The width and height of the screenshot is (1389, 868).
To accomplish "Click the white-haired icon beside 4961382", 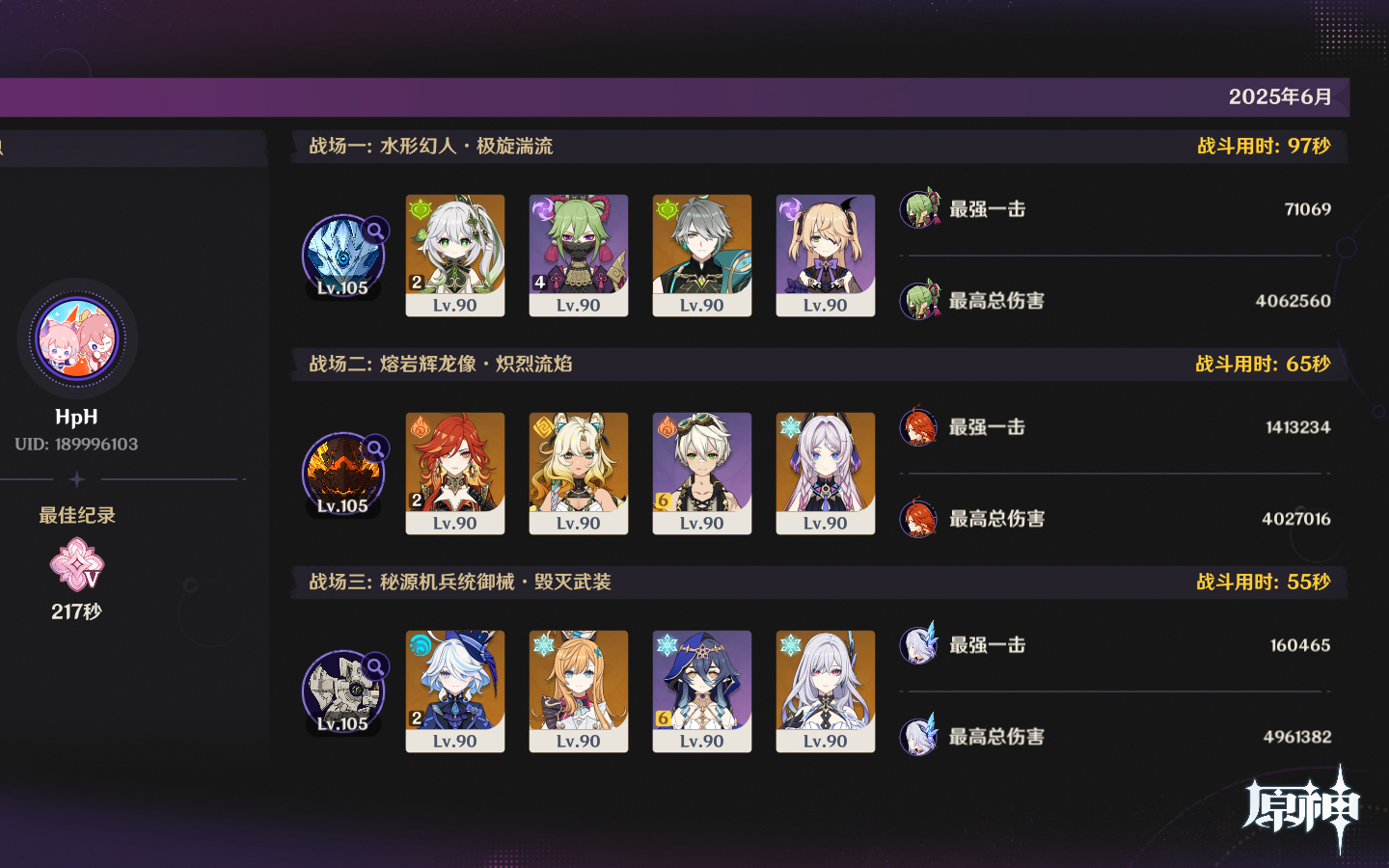I will pos(919,736).
